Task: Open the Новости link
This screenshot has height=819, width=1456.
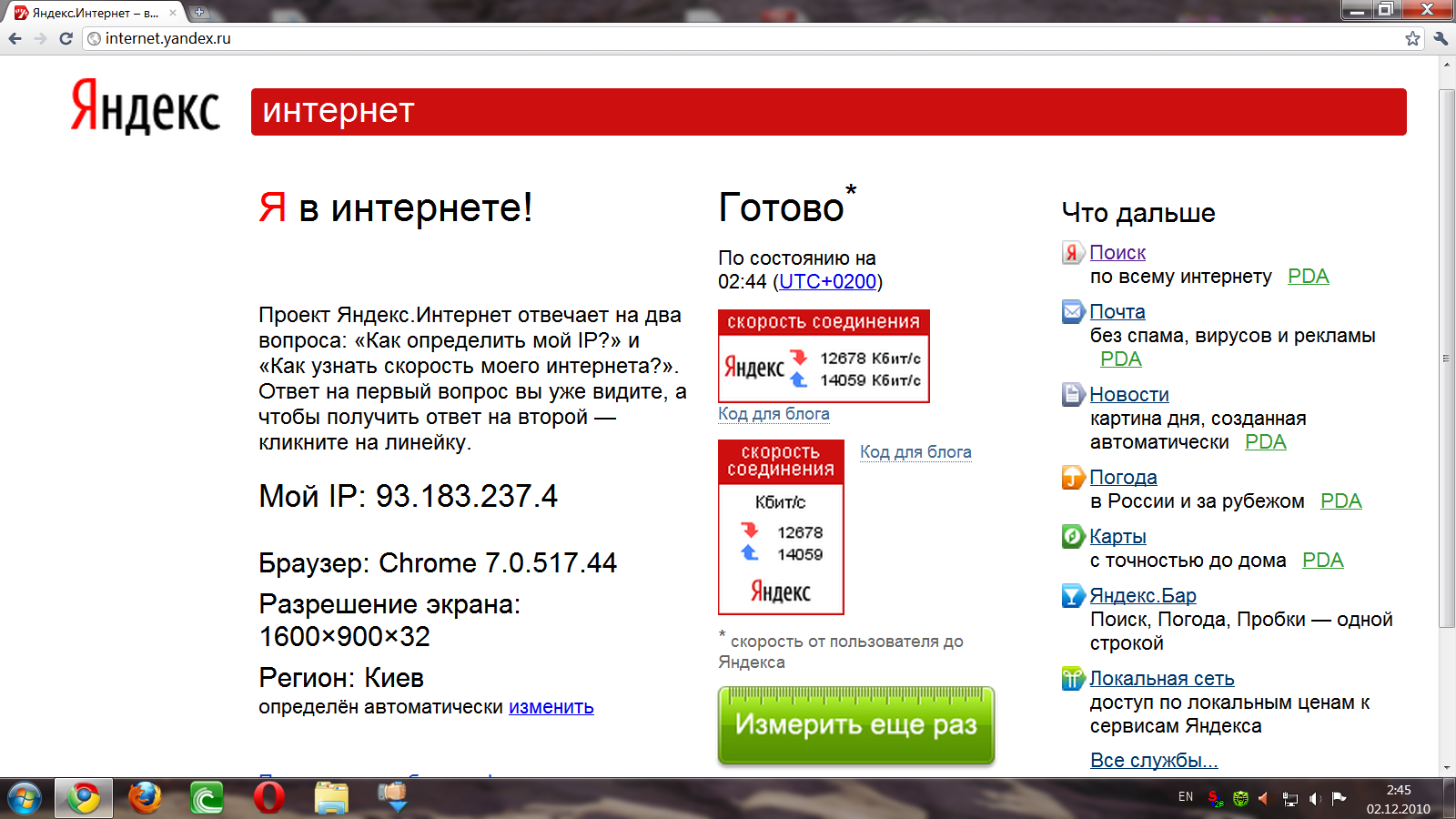Action: (x=1129, y=394)
